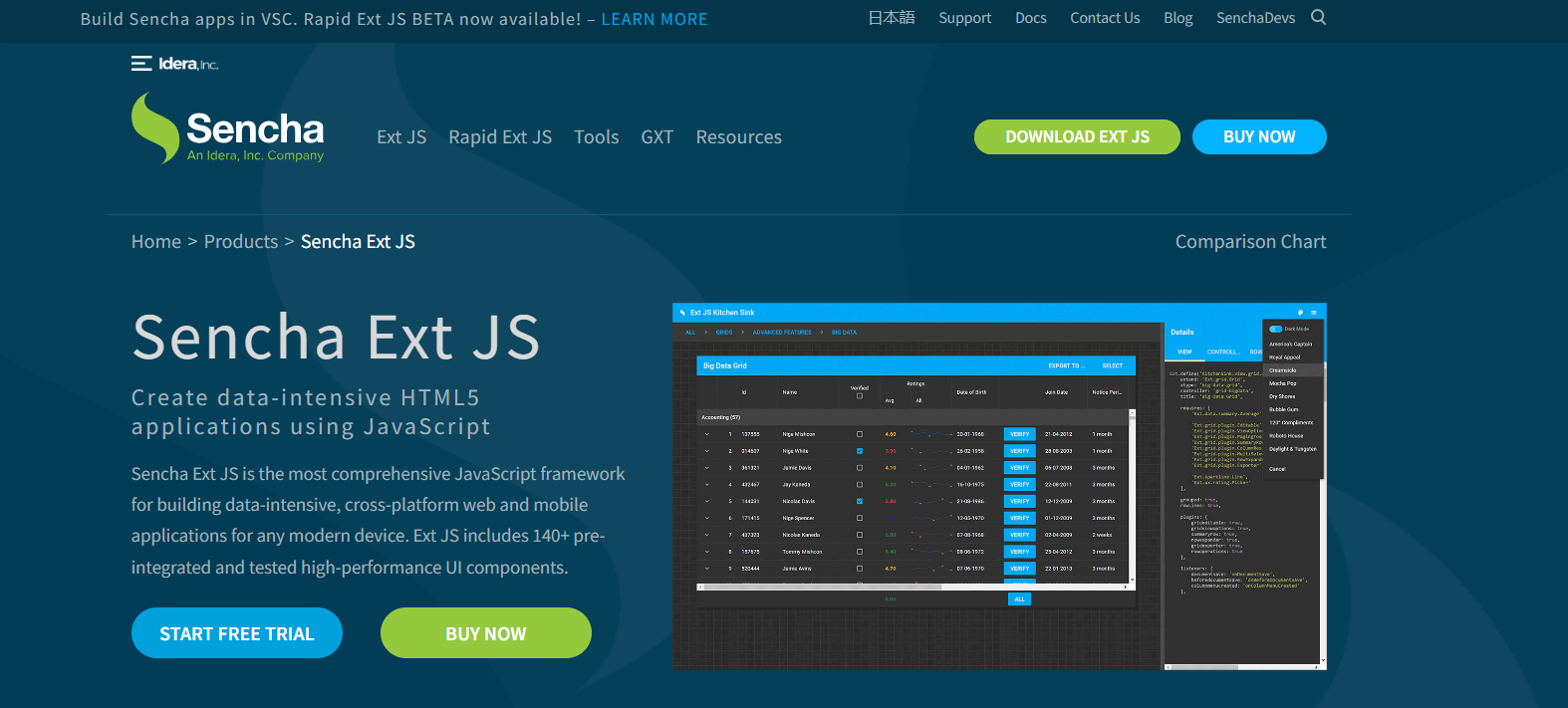The height and width of the screenshot is (708, 1568).
Task: Check the Verified box for Jamie Davis
Action: 860,468
